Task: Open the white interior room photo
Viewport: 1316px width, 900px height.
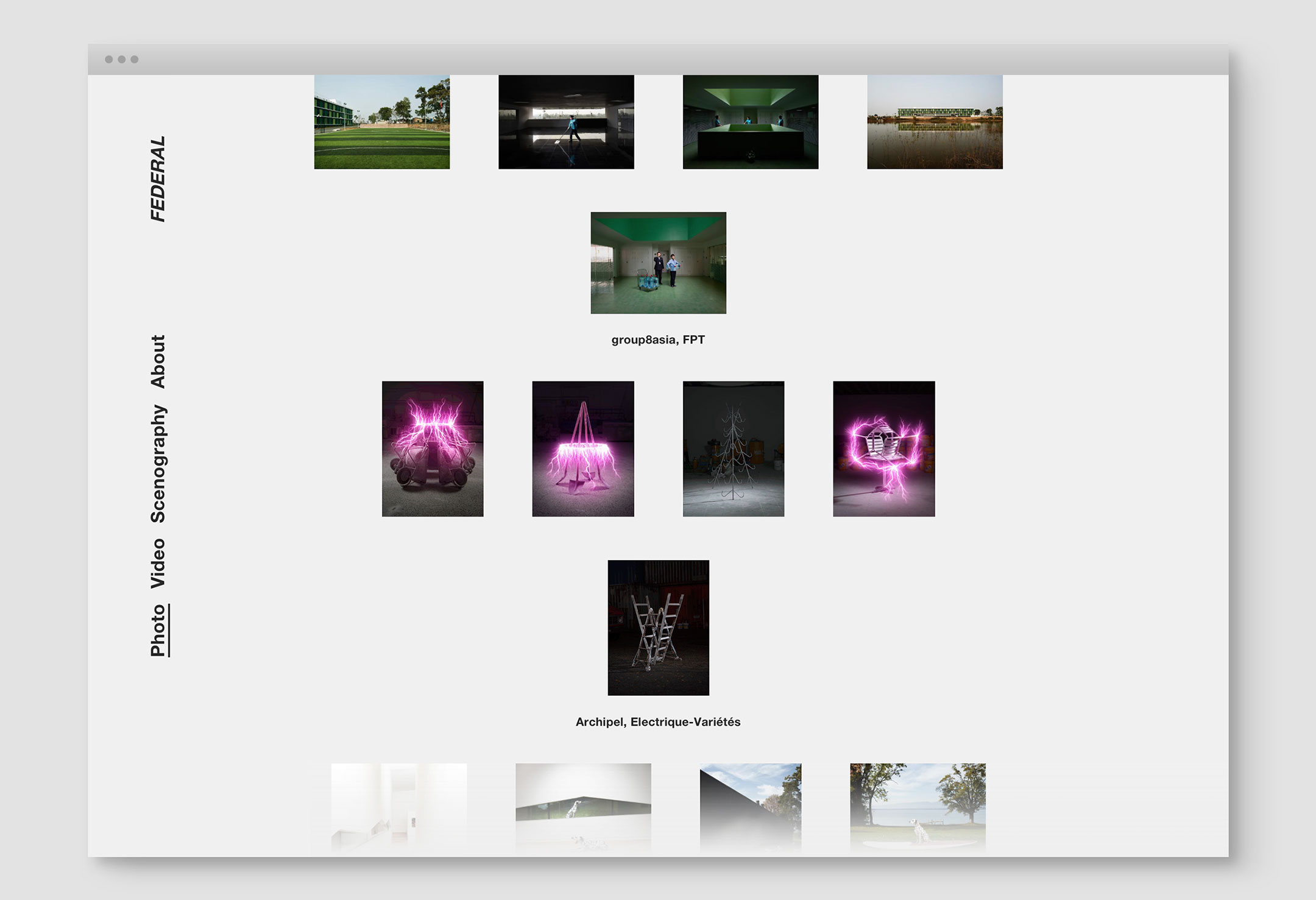Action: click(x=399, y=804)
